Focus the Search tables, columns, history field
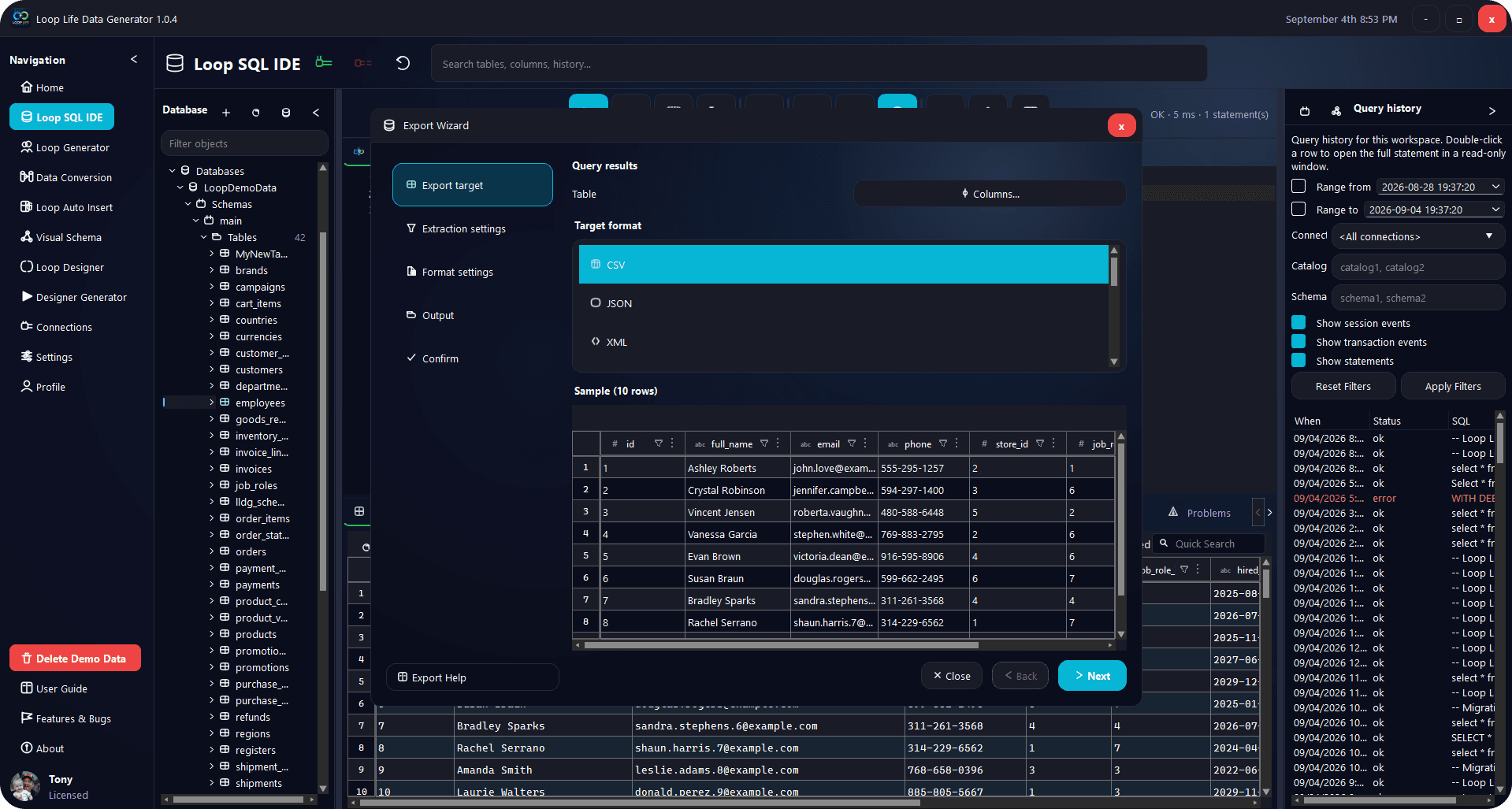The width and height of the screenshot is (1512, 809). coord(819,64)
